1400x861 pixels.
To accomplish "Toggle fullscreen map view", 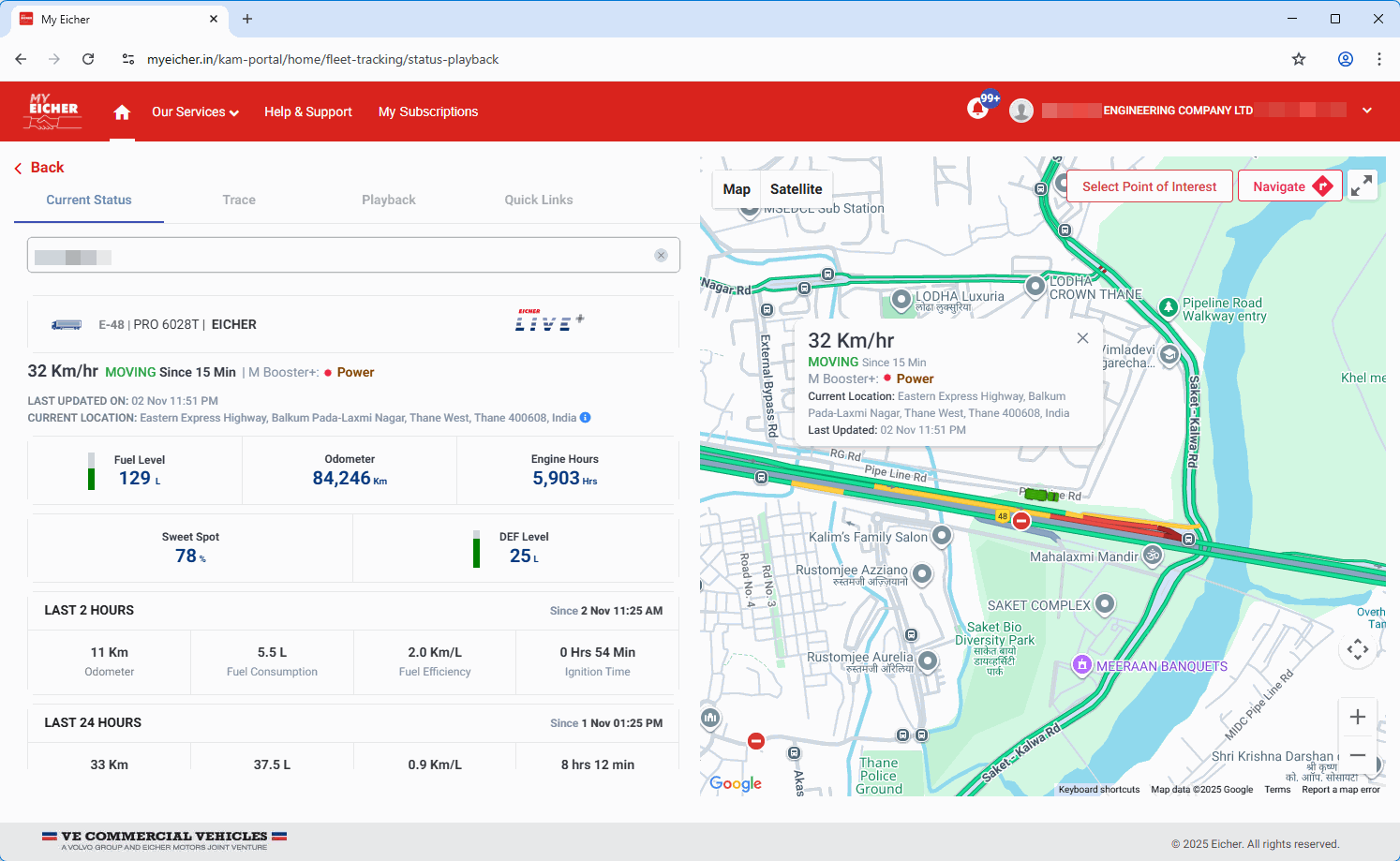I will [1362, 186].
